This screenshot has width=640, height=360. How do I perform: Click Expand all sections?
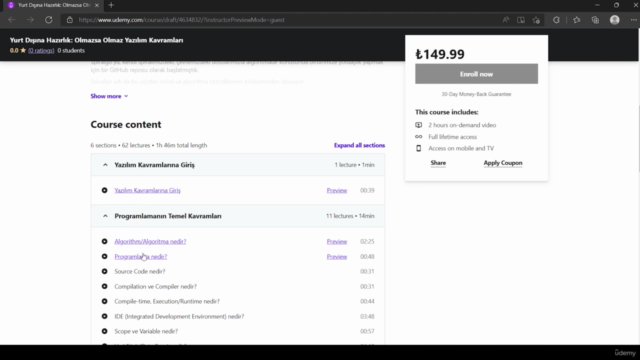pyautogui.click(x=359, y=145)
